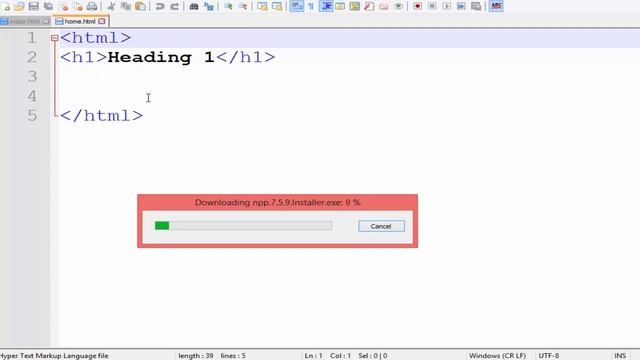Switch to the index.html tab

click(x=25, y=21)
